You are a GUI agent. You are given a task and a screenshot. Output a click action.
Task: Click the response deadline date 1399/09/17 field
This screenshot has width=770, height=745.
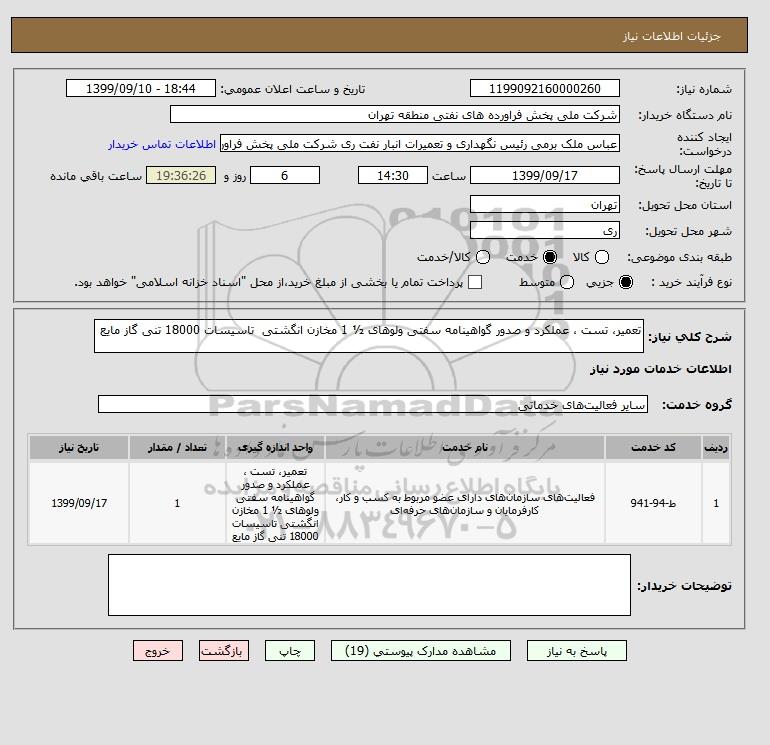coord(545,175)
